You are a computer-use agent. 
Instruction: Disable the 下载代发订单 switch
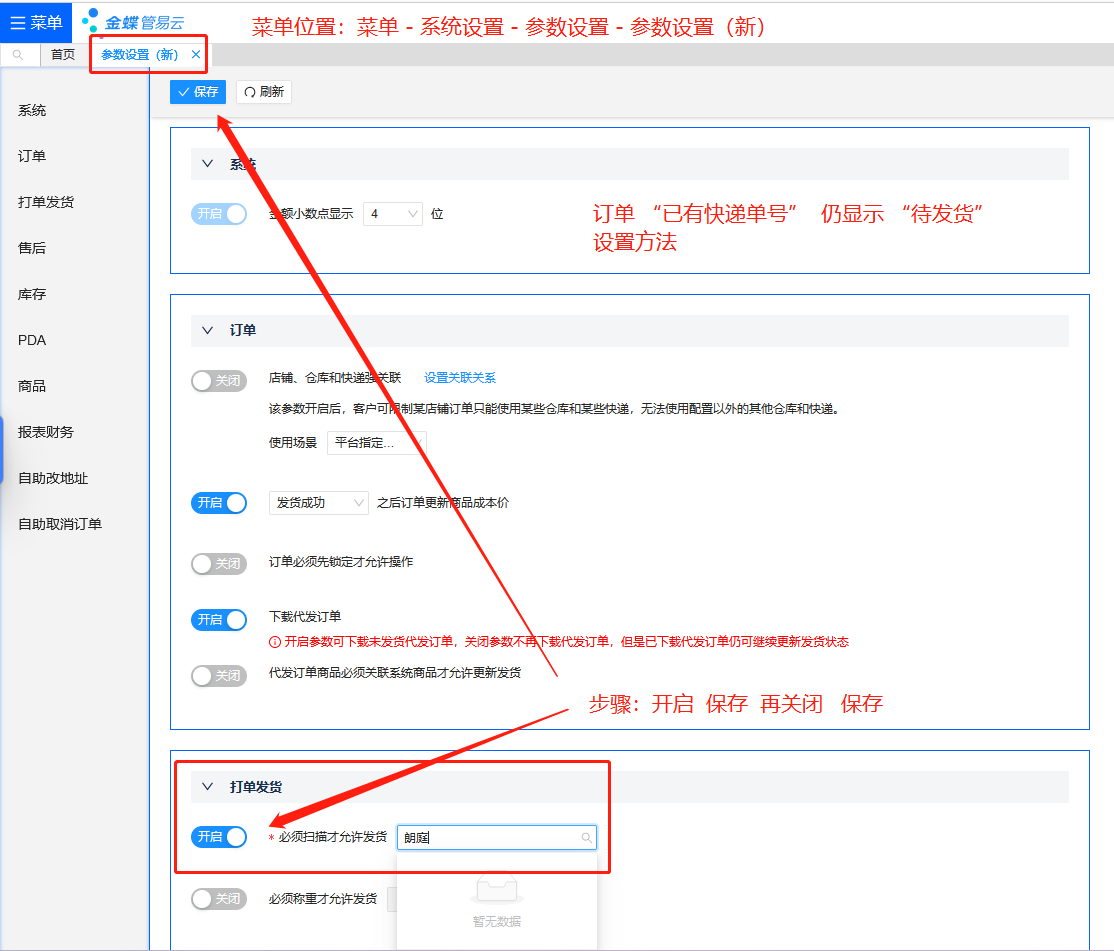click(x=218, y=620)
